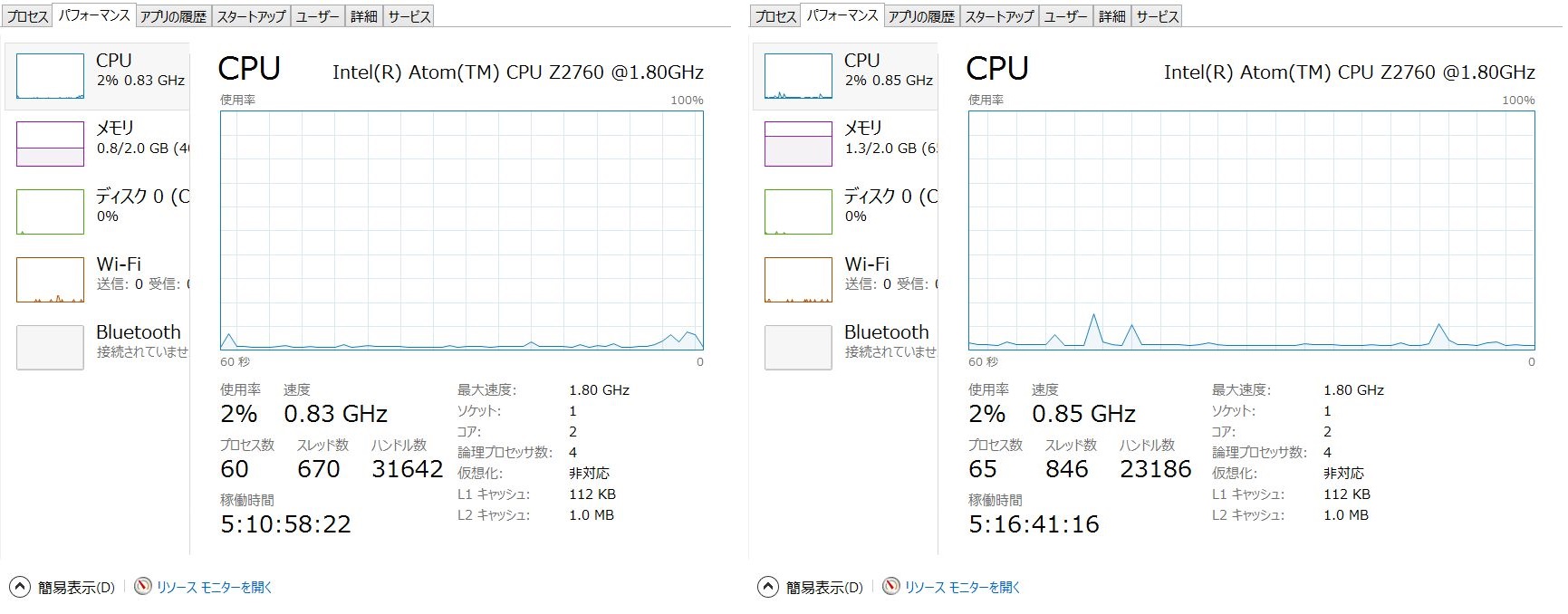1568x614 pixels.
Task: Select the Bluetooth thumbnail in left window
Action: click(x=50, y=348)
